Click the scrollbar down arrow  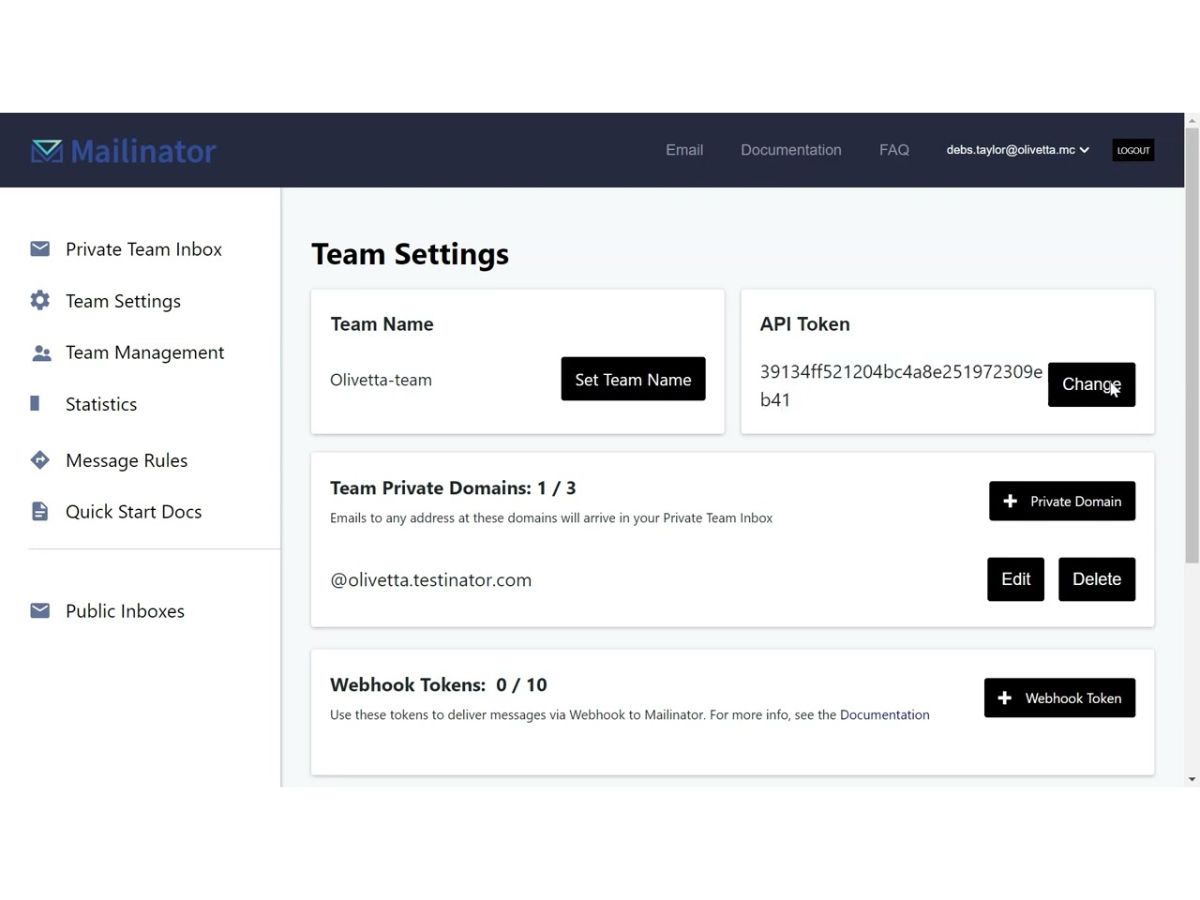(1191, 779)
